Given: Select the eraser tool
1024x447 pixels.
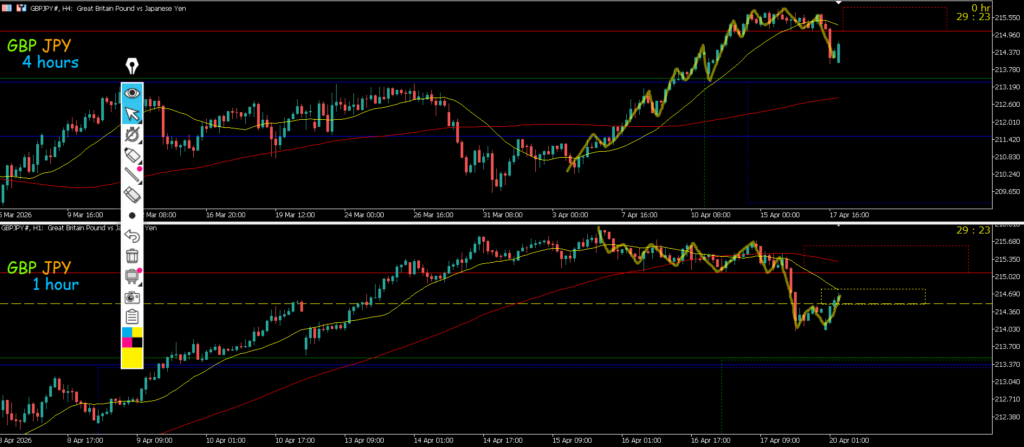Looking at the screenshot, I should 132,194.
